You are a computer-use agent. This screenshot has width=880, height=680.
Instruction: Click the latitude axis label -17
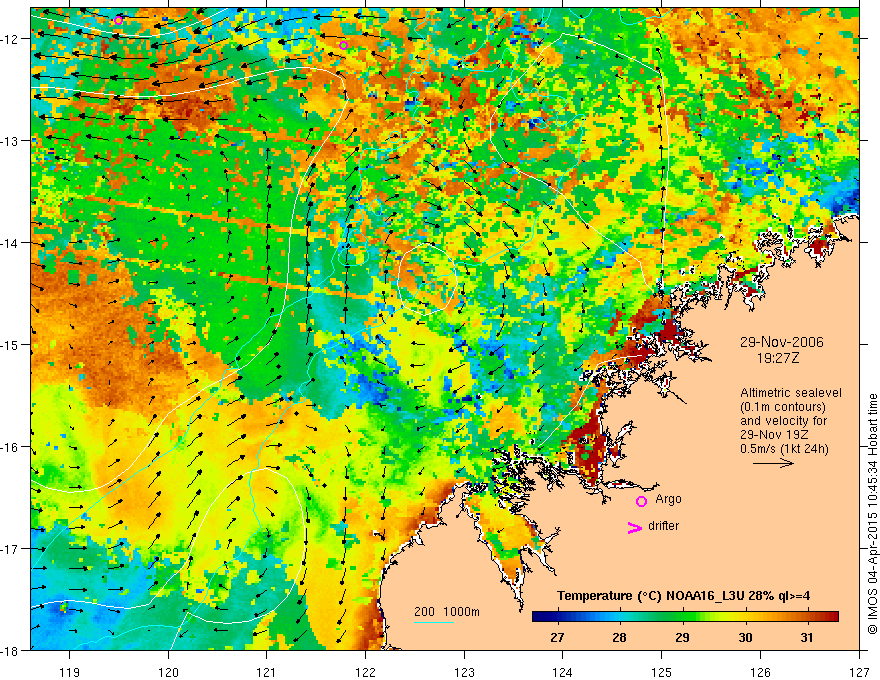click(10, 549)
